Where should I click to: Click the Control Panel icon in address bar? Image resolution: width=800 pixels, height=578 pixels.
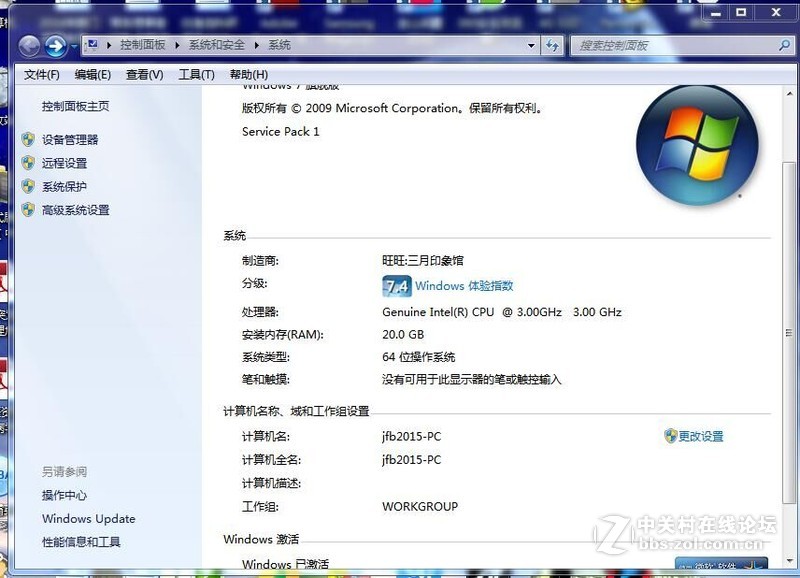click(x=92, y=45)
